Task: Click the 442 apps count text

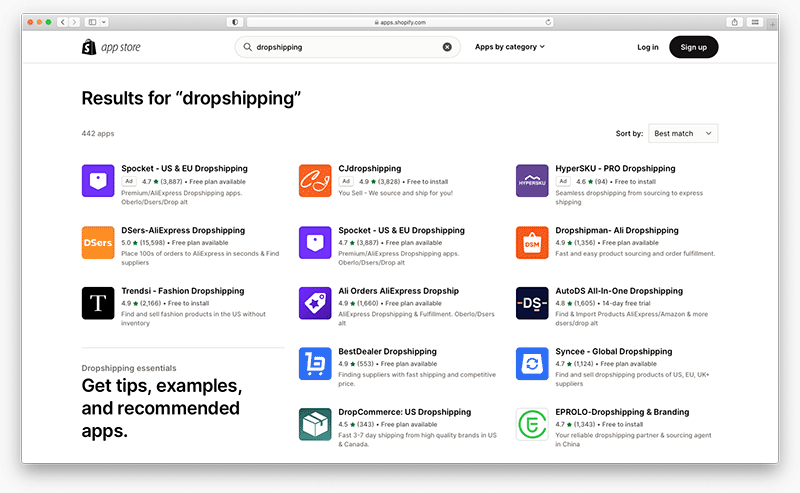Action: point(97,133)
